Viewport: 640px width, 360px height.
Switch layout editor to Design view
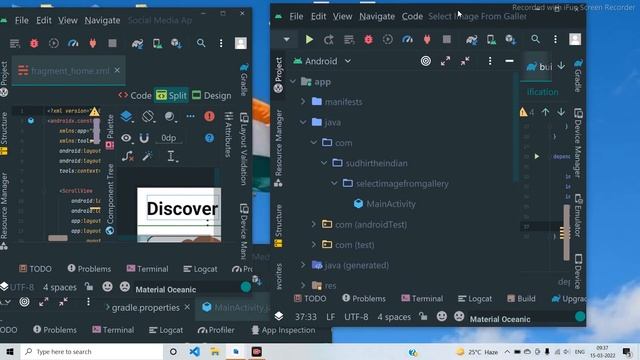212,96
